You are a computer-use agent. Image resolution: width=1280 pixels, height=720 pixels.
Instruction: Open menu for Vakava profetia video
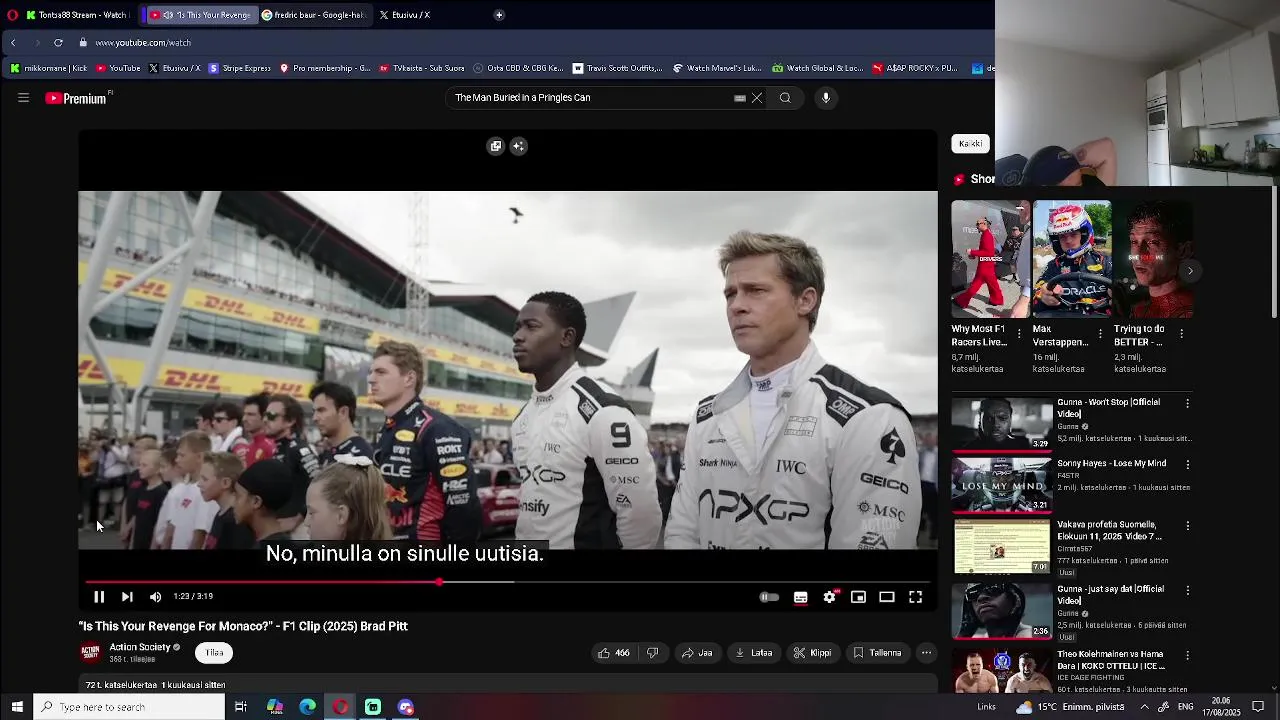[1187, 526]
